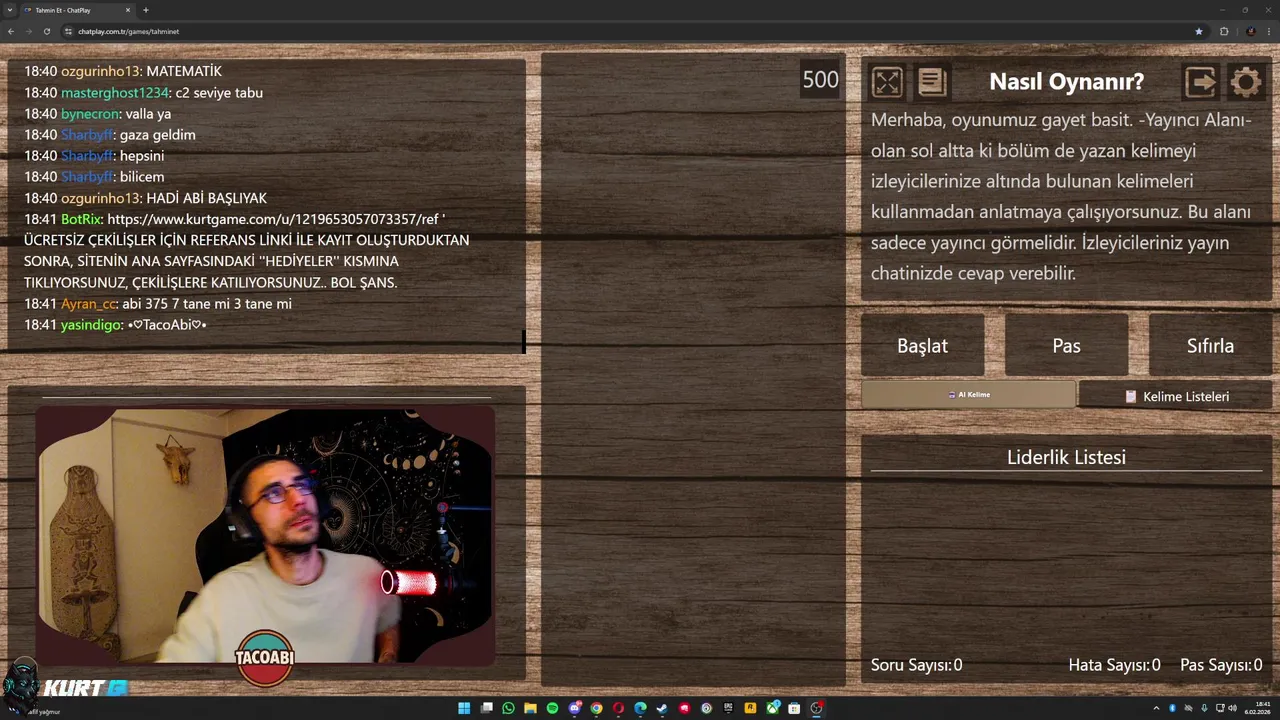
Task: Open Google Chrome from the taskbar
Action: [x=596, y=708]
